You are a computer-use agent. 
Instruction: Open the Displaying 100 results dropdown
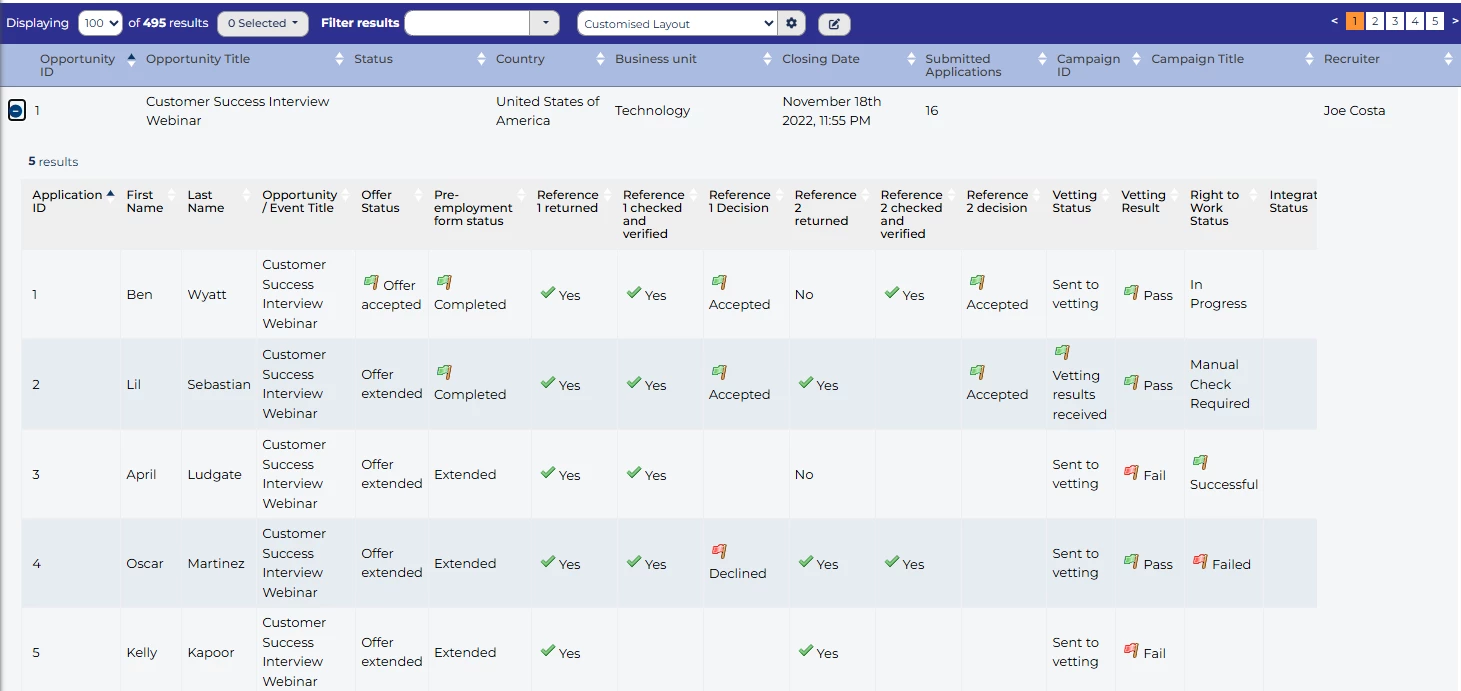(x=100, y=23)
